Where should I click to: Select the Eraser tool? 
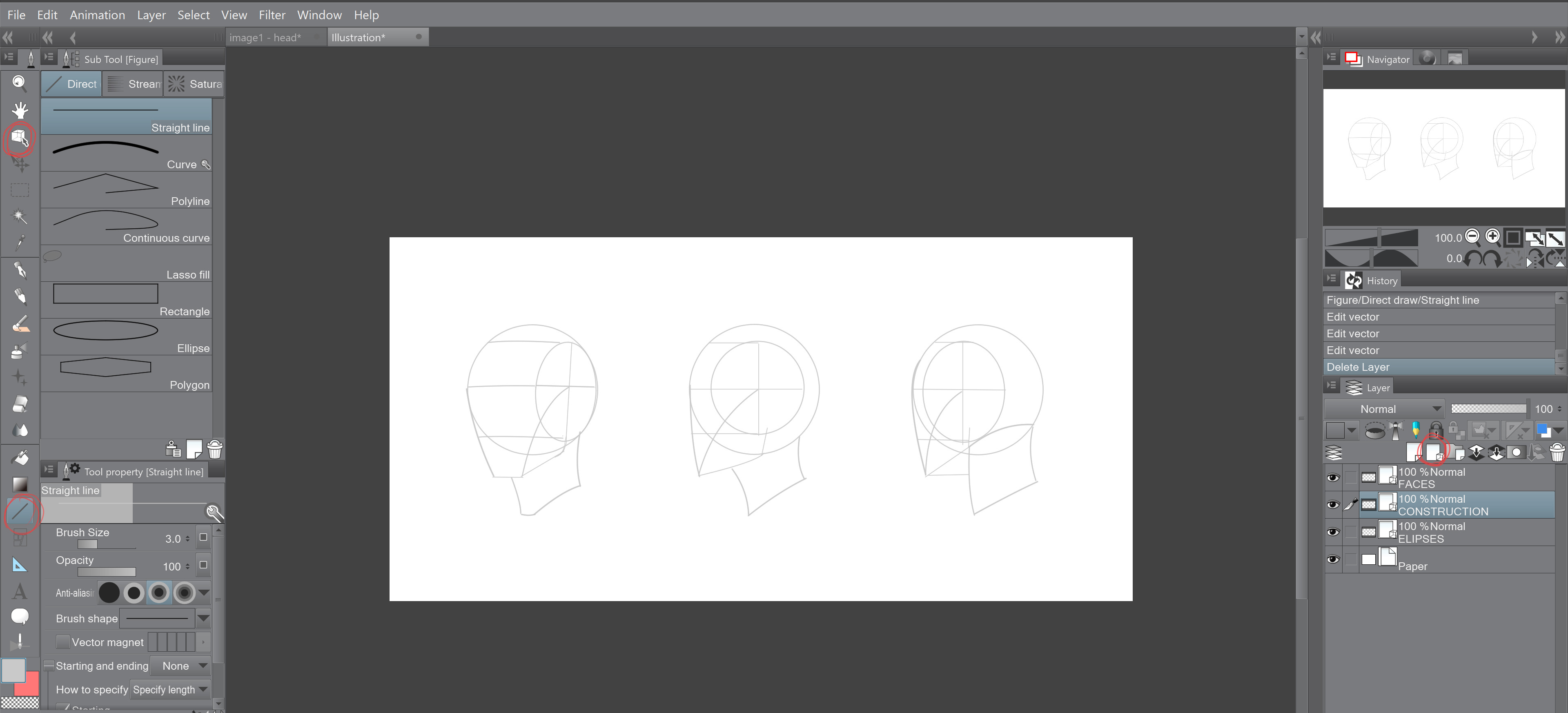coord(20,403)
